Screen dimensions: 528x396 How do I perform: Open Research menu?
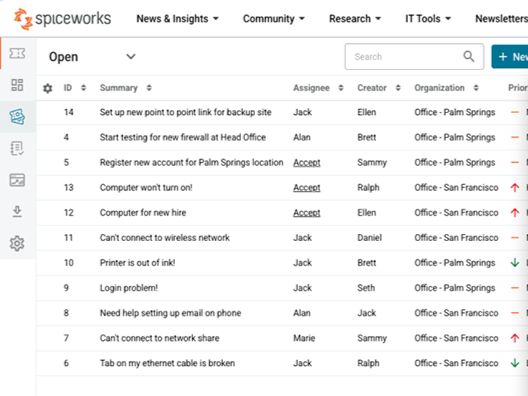[x=355, y=19]
